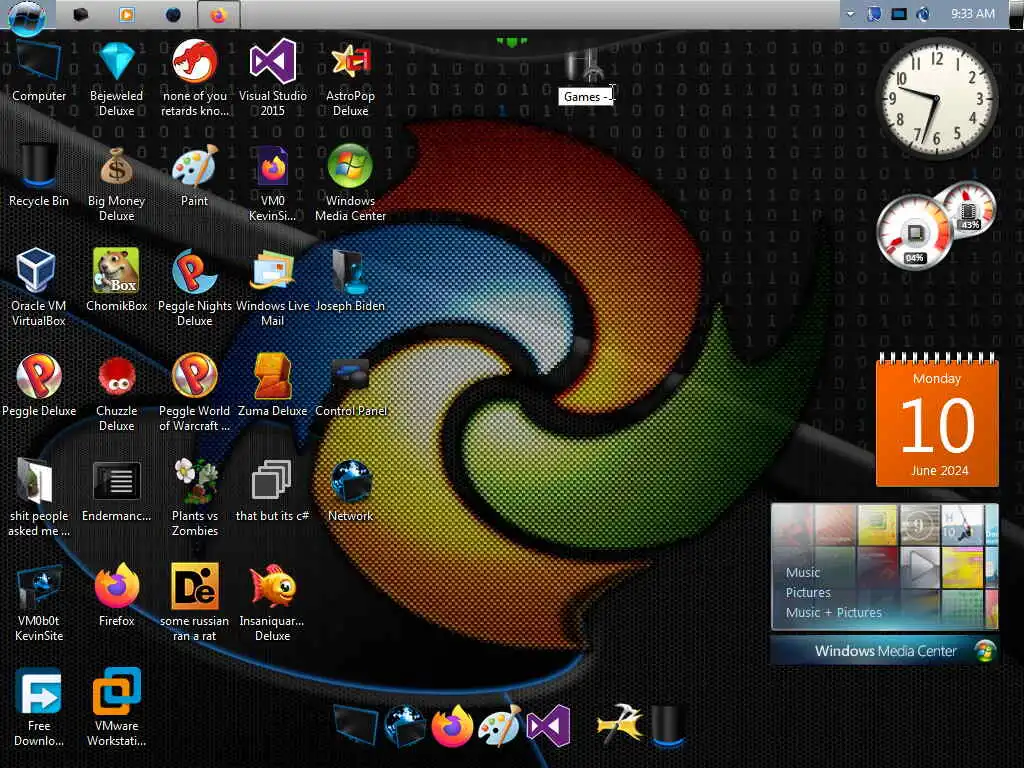Open Chuzzle Deluxe desktop icon
1024x768 pixels.
point(116,393)
